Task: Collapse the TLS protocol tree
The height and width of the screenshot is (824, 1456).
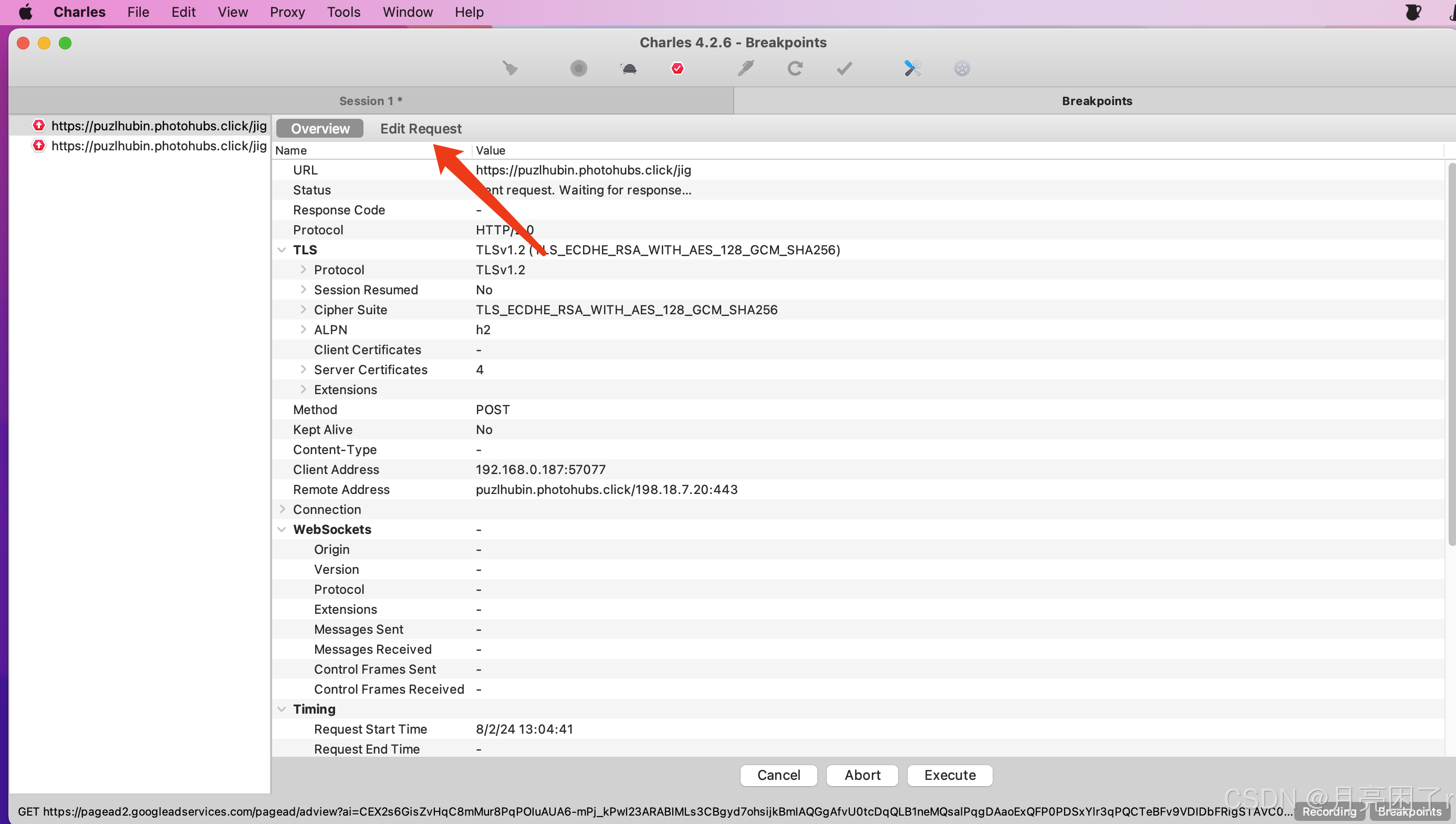Action: pos(282,249)
